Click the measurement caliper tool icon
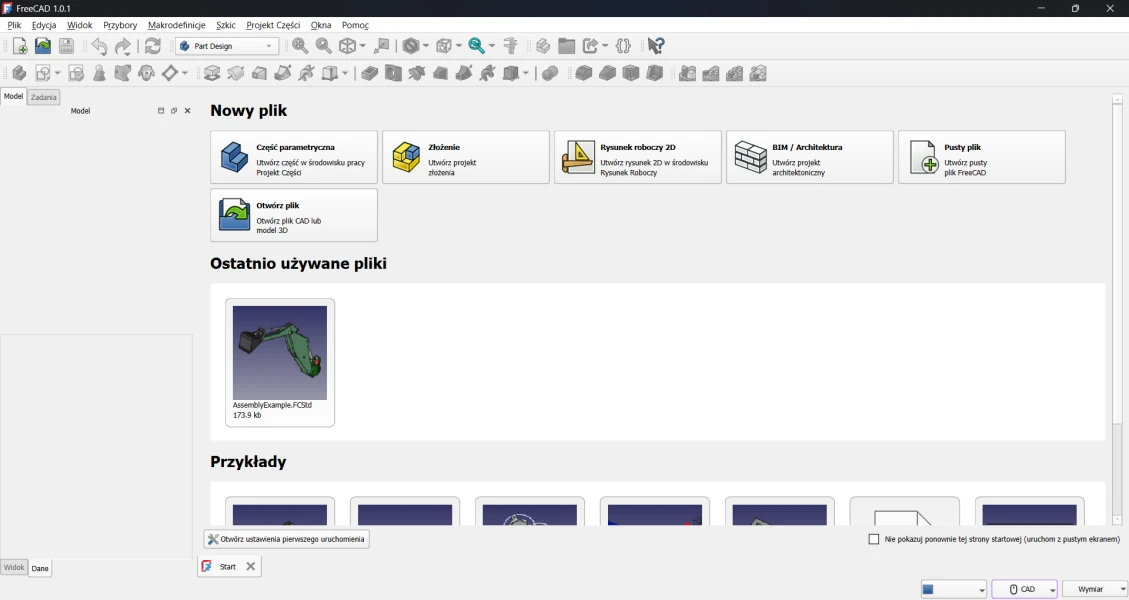Viewport: 1129px width, 600px height. click(x=511, y=46)
